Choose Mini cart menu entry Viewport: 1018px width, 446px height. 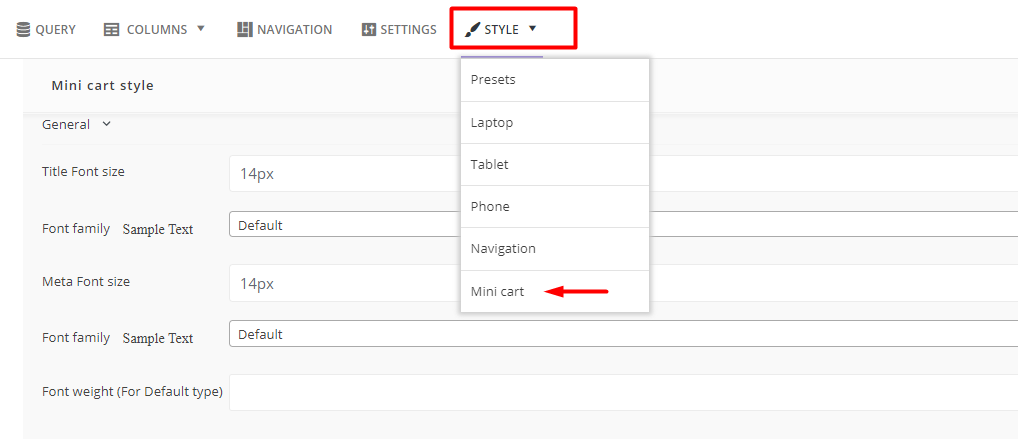point(498,291)
